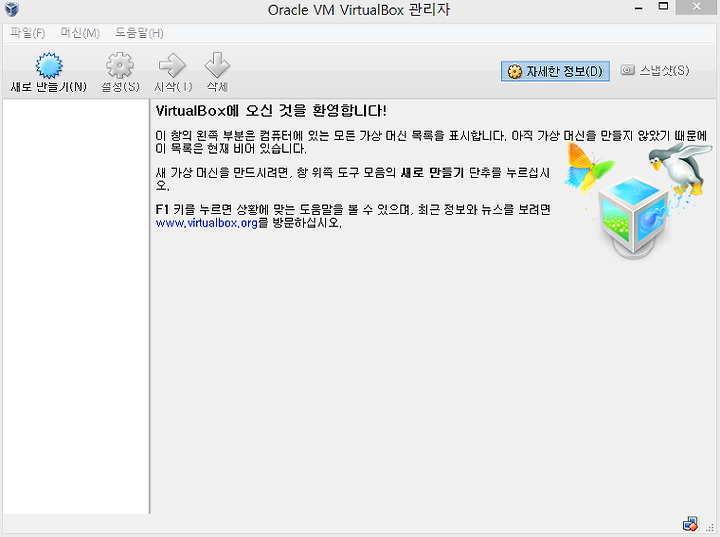720x537 pixels.
Task: Maximize the VirtualBox manager window
Action: pos(663,7)
